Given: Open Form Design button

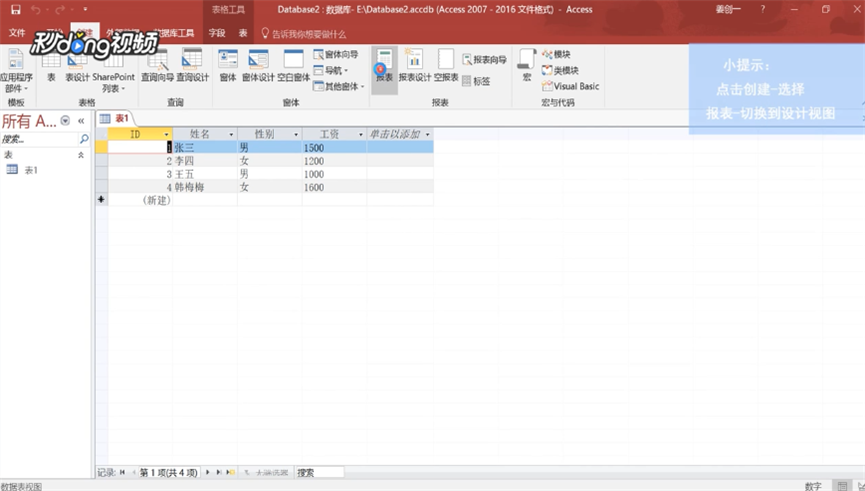Looking at the screenshot, I should pyautogui.click(x=258, y=66).
